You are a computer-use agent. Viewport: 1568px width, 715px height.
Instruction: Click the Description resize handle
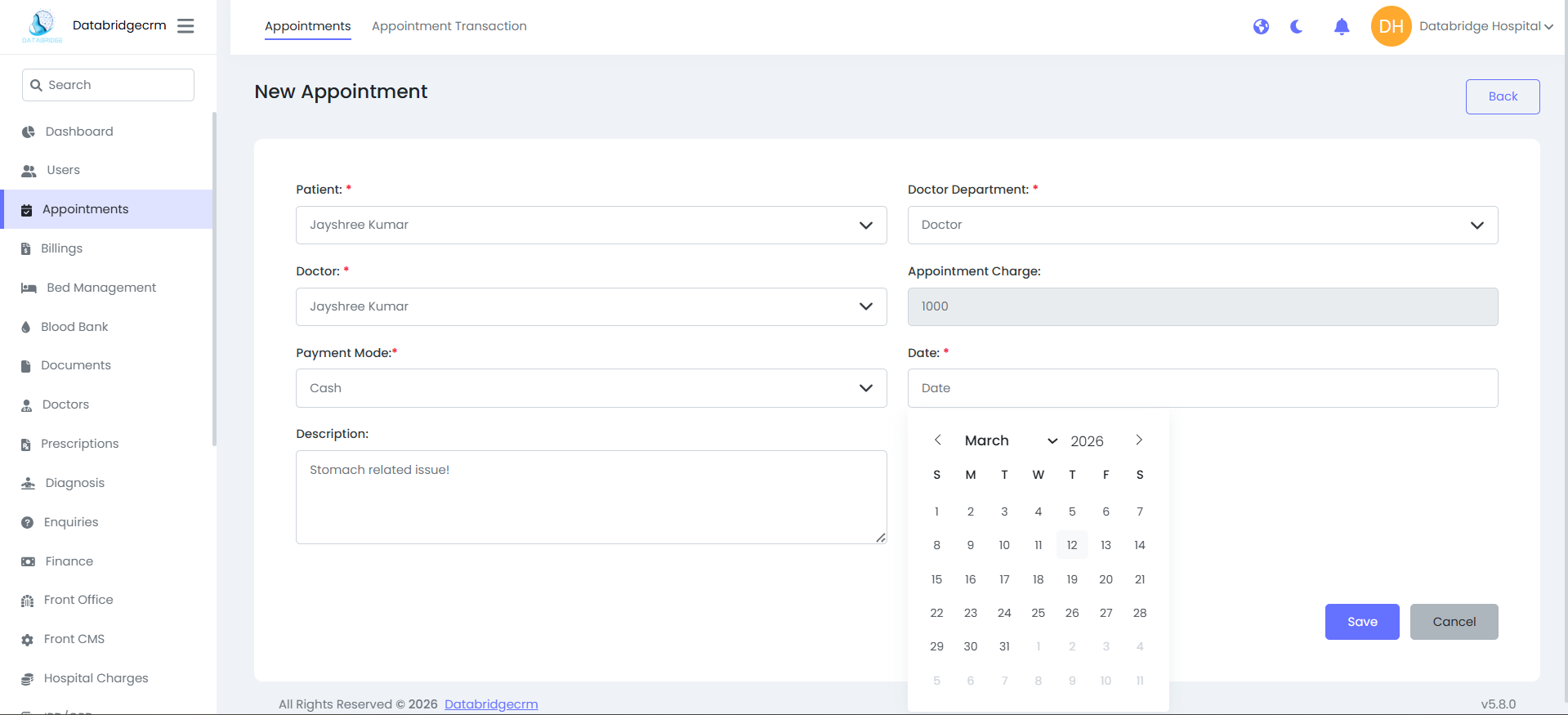881,538
